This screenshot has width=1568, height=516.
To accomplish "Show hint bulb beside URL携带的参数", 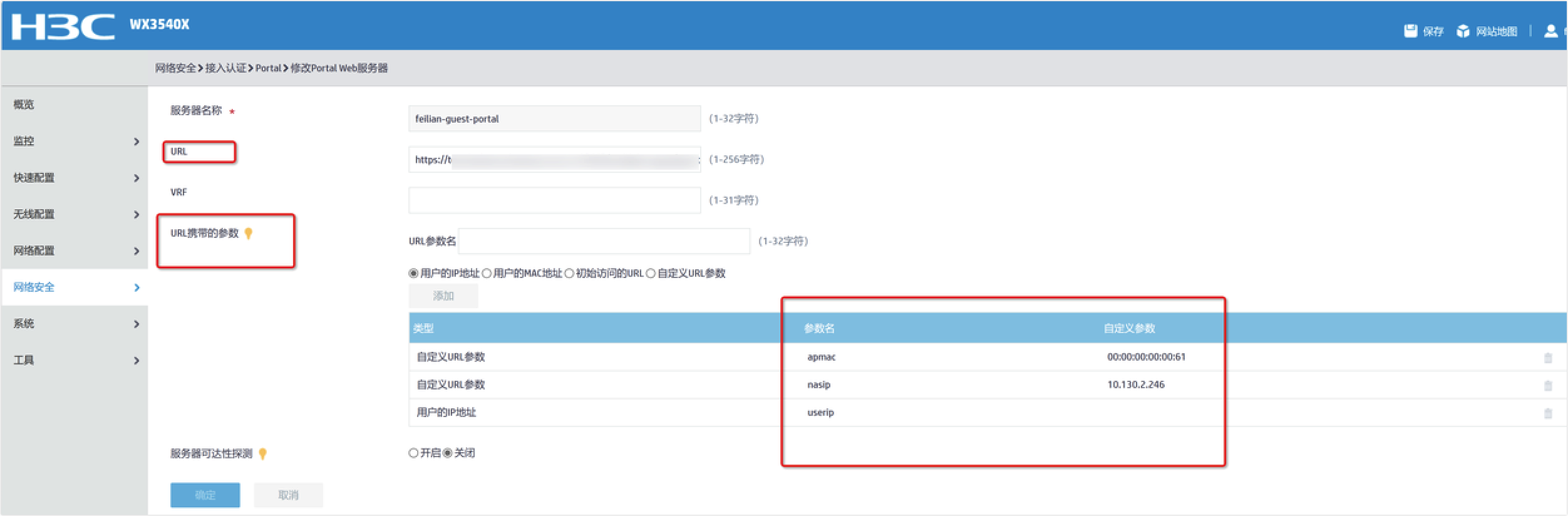I will coord(249,234).
